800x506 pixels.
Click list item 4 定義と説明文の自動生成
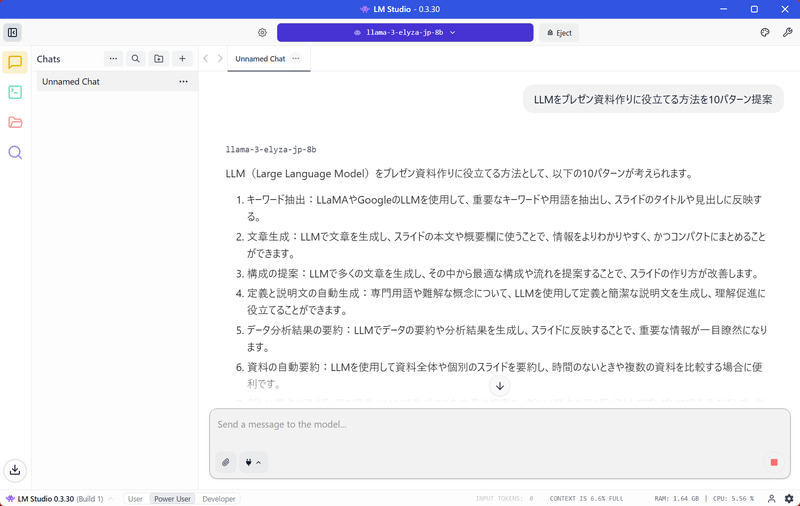[x=501, y=301]
